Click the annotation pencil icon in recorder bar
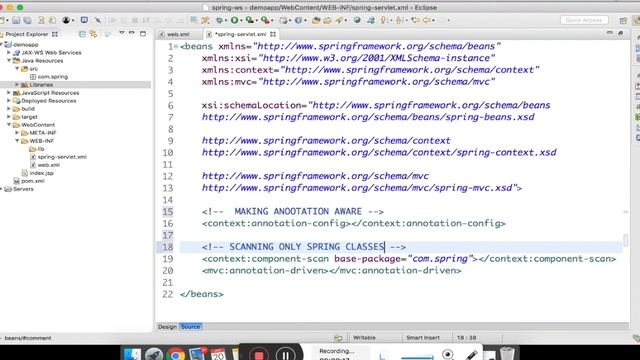This screenshot has height=360, width=640. point(471,354)
